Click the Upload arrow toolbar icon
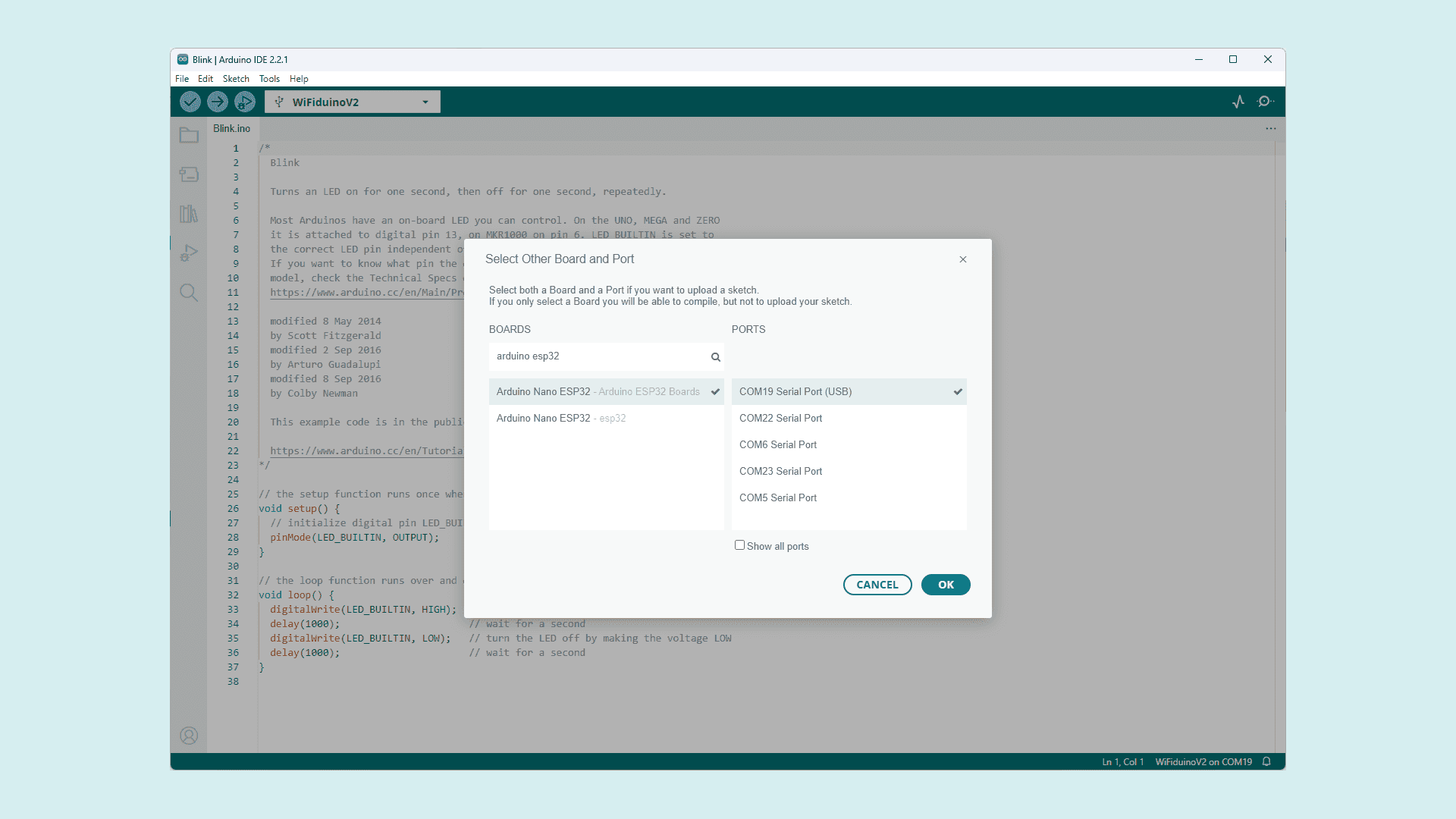This screenshot has width=1456, height=819. (x=218, y=102)
